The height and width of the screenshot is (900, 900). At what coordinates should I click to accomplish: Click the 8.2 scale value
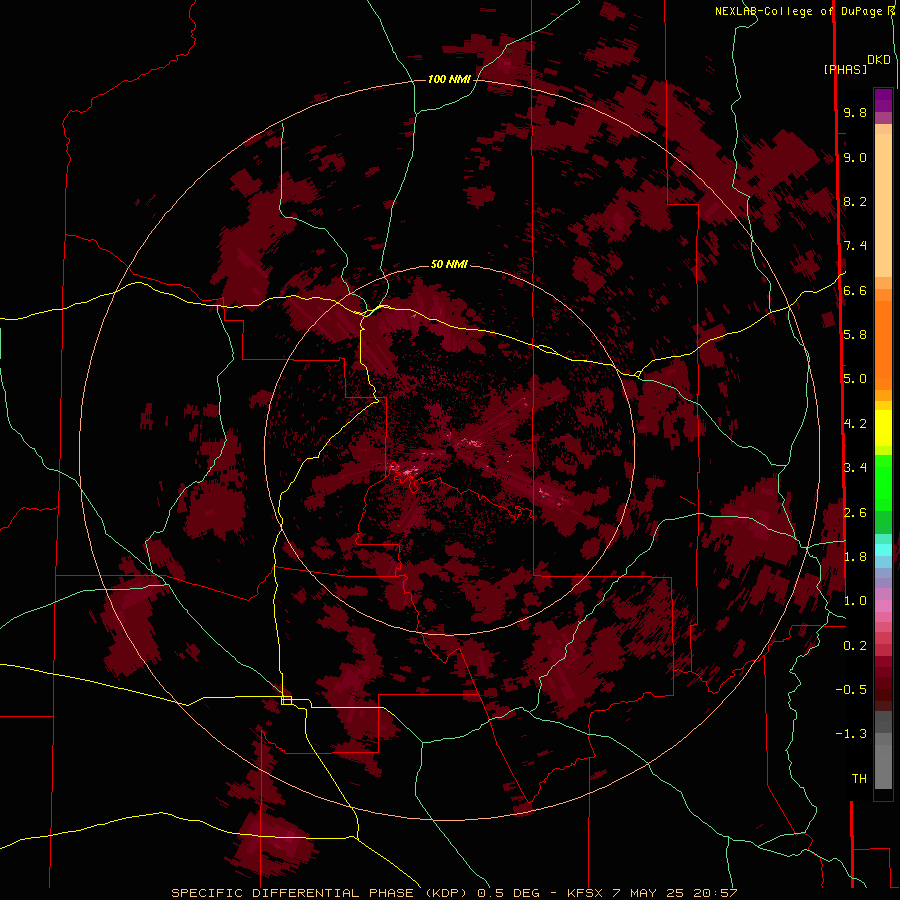[855, 201]
